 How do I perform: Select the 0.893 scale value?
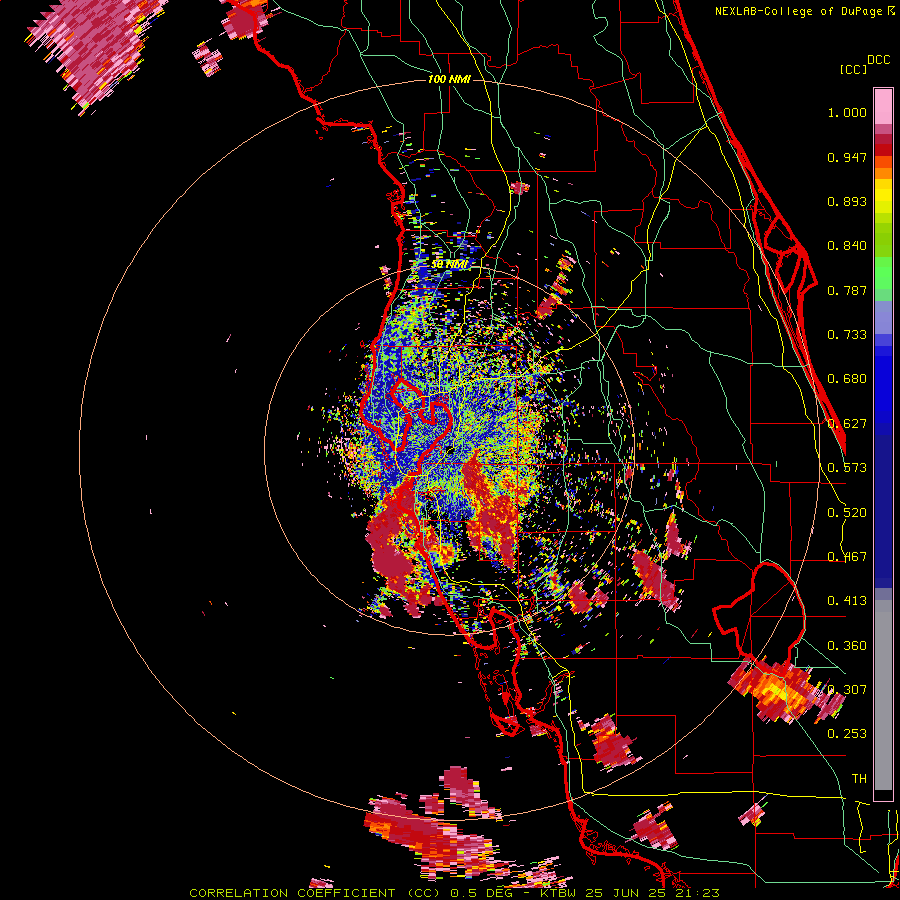tap(847, 201)
